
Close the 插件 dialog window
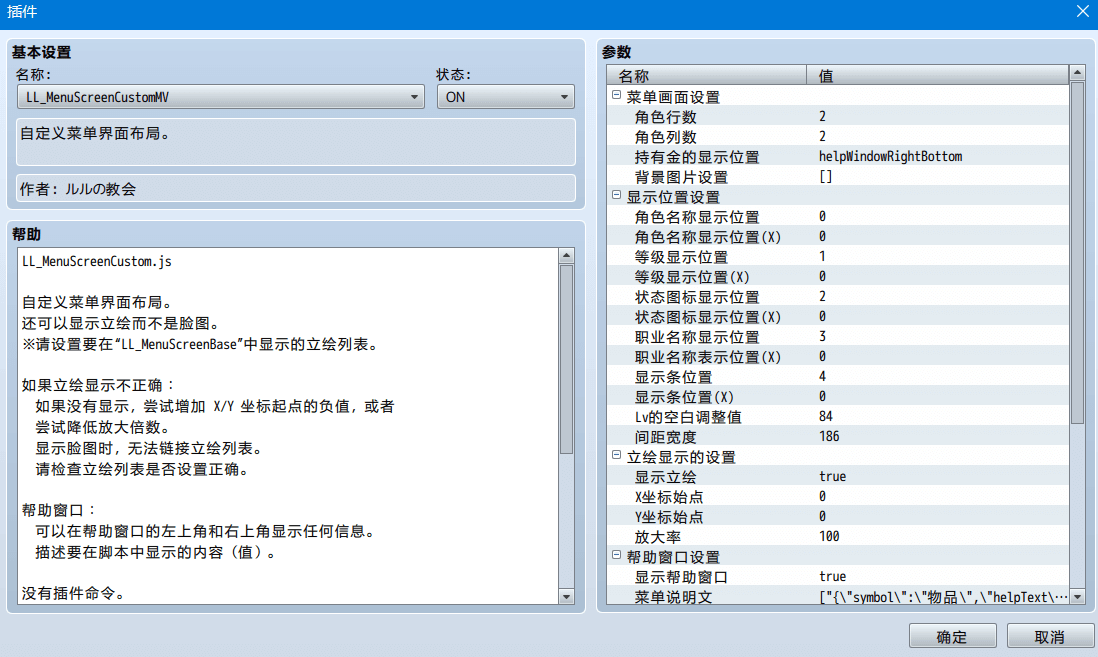(1083, 12)
